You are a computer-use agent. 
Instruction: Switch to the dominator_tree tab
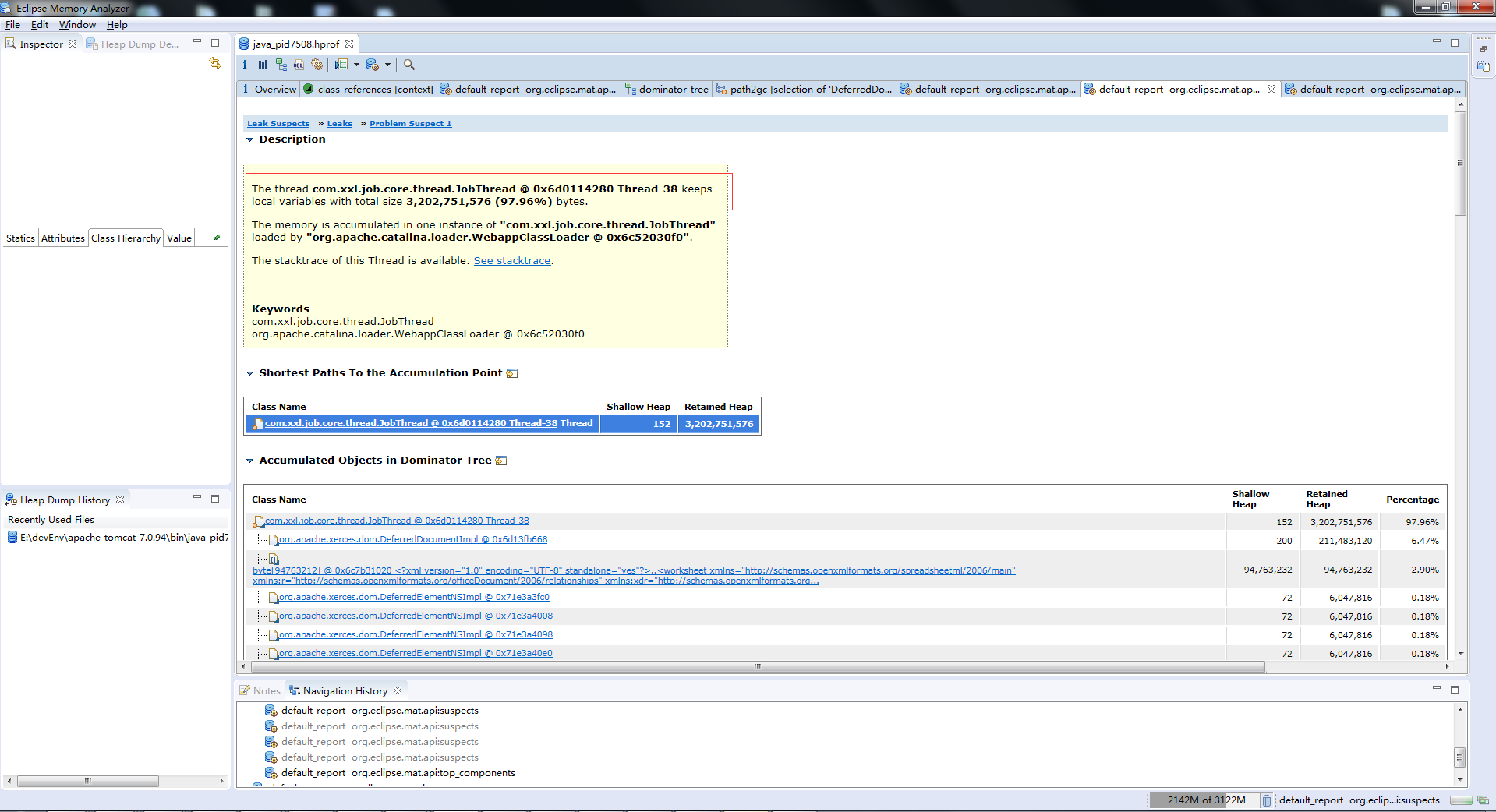click(672, 89)
